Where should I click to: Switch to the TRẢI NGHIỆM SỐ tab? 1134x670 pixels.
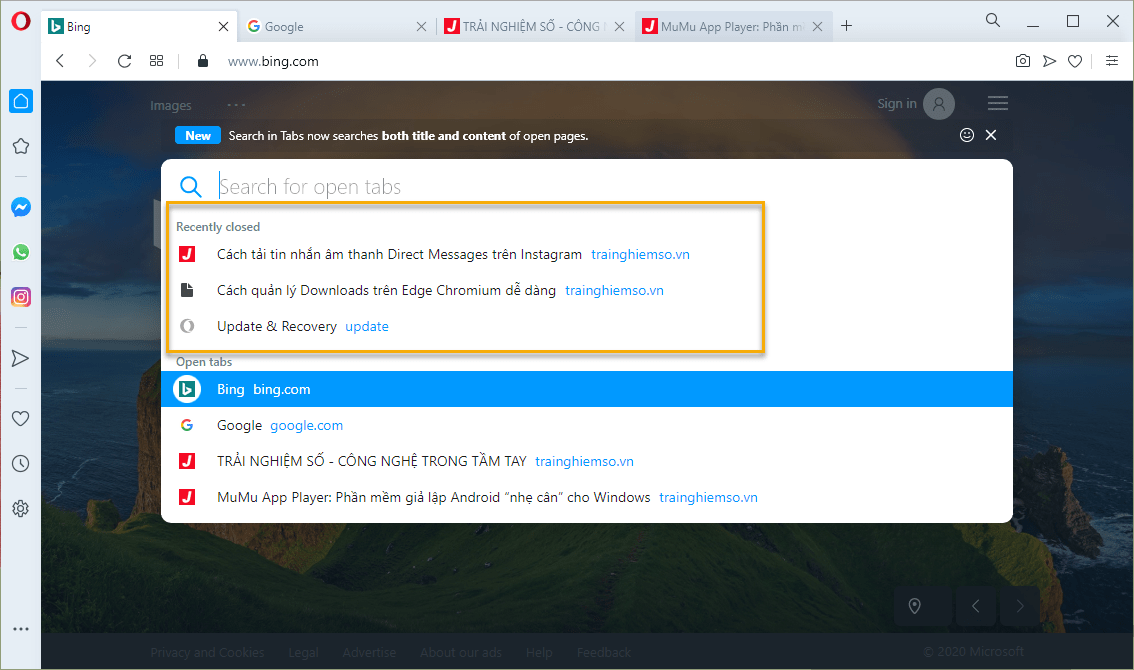[x=534, y=27]
